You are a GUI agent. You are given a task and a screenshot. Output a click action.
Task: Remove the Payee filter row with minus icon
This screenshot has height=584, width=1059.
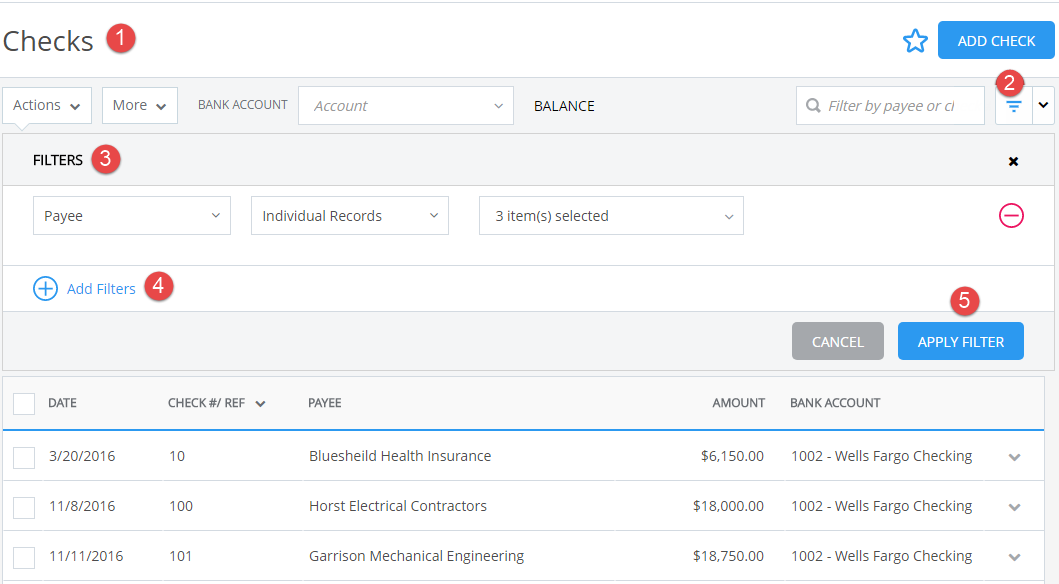[1011, 215]
